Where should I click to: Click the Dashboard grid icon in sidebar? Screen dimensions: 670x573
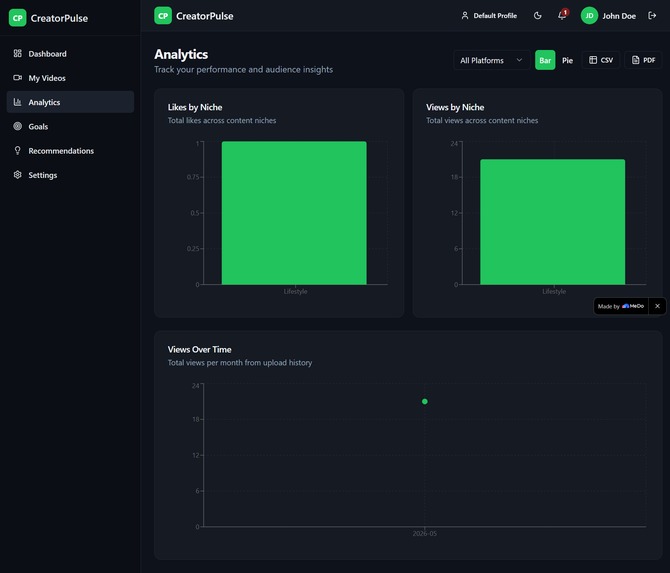(x=18, y=53)
